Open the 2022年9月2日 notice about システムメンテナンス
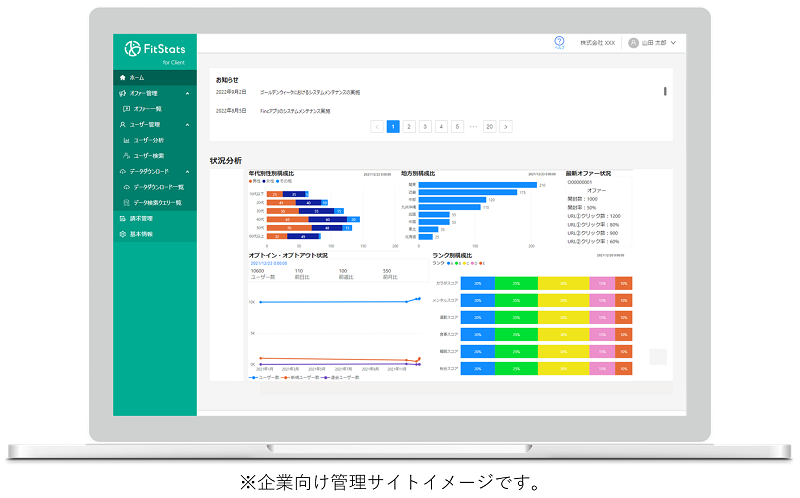 310,92
